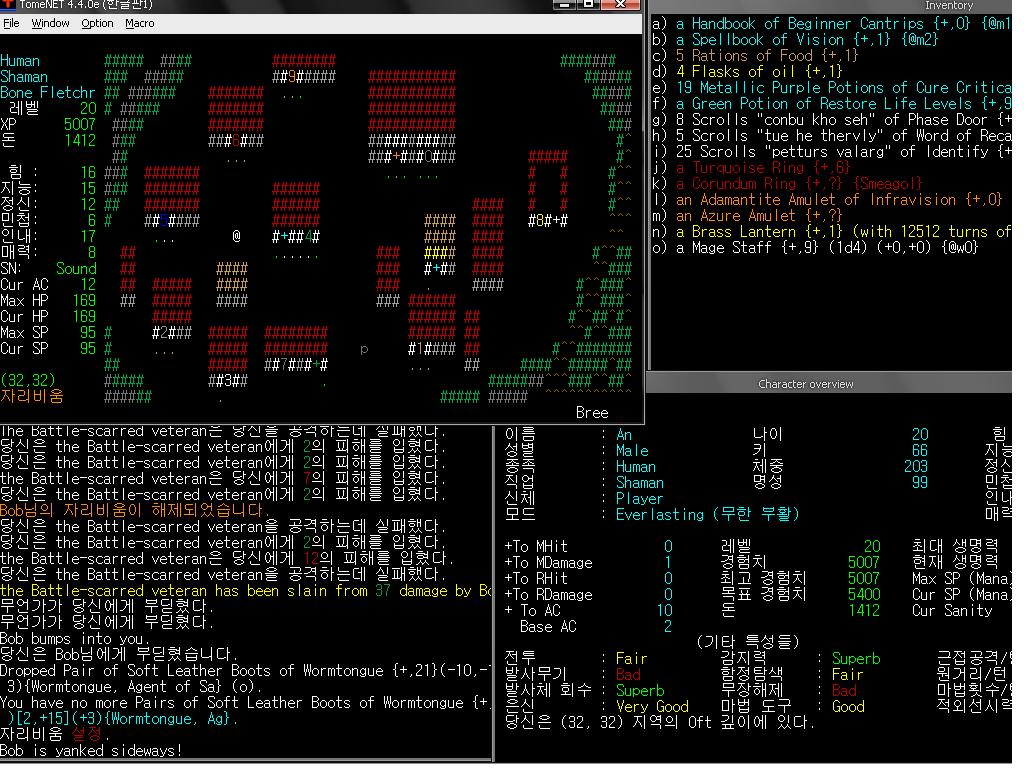Screen dimensions: 1024x768
Task: Open the Window menu
Action: tap(50, 24)
